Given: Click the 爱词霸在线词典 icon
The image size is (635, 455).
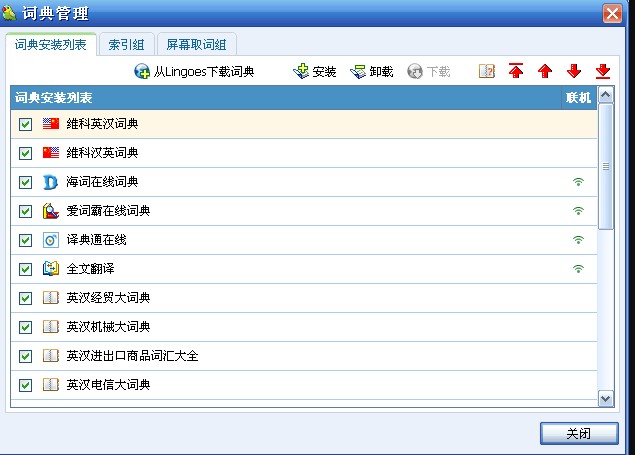Looking at the screenshot, I should [x=51, y=211].
